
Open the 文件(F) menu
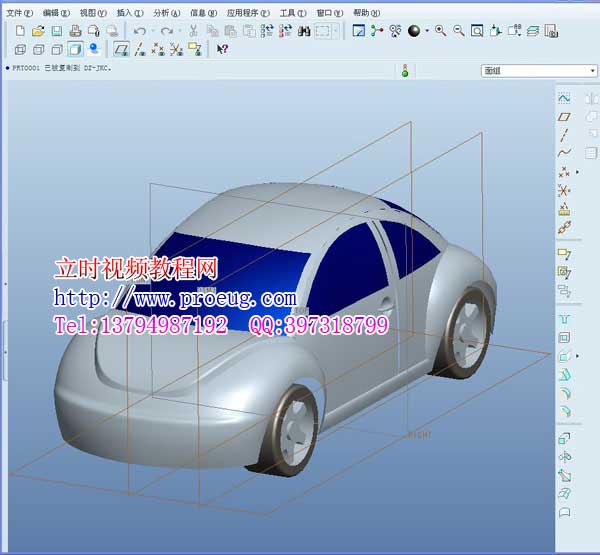[x=20, y=13]
